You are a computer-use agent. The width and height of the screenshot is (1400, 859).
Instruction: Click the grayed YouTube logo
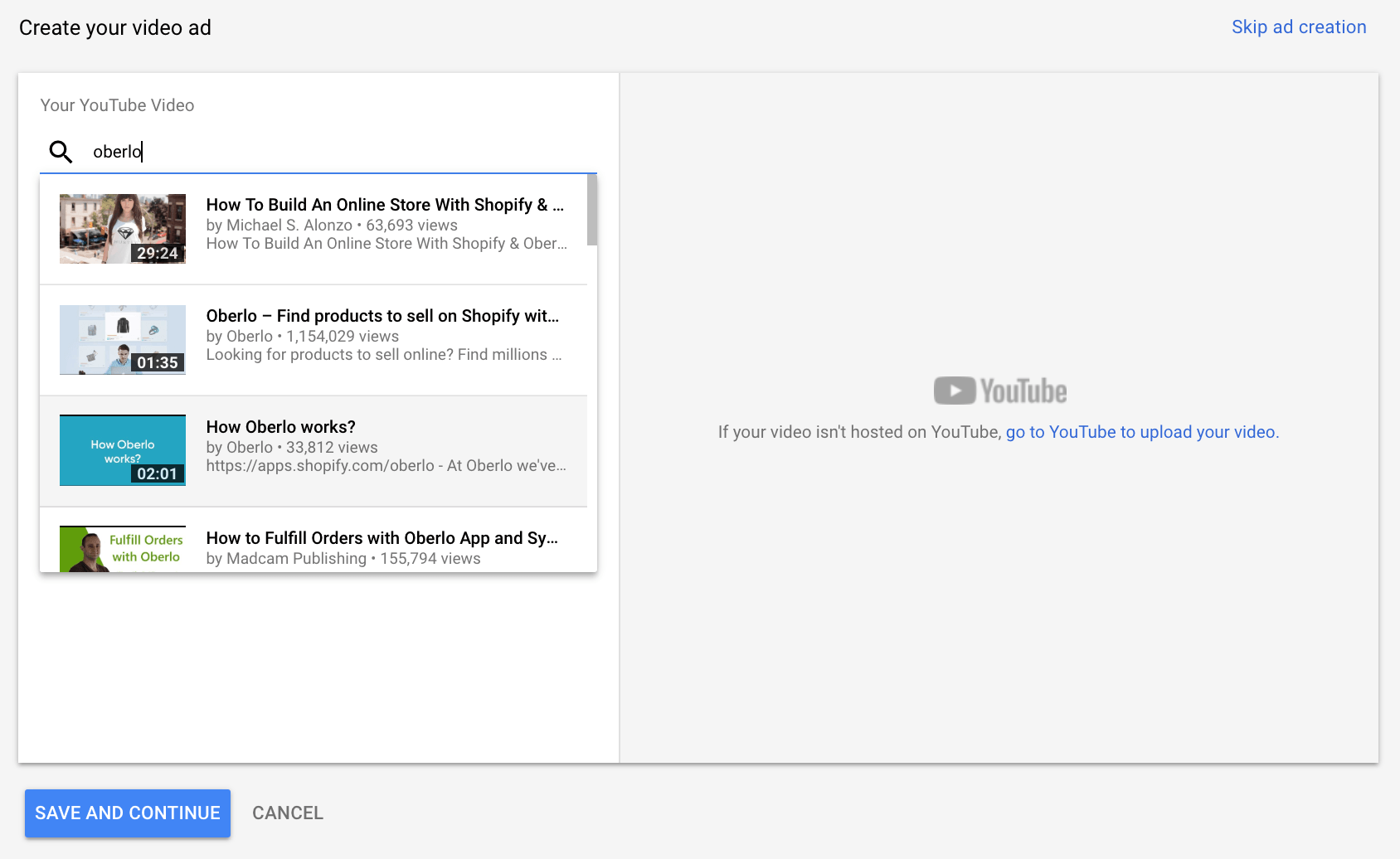click(999, 391)
